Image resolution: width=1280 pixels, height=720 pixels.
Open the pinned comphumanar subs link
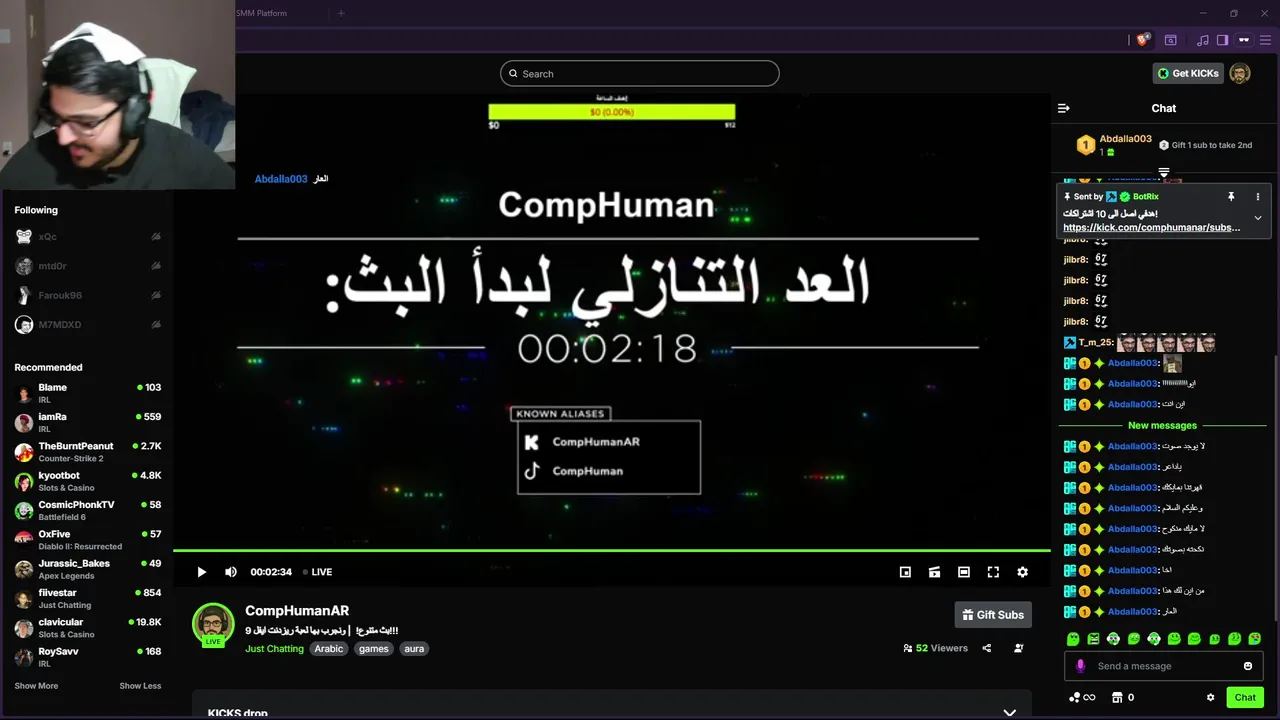click(1151, 228)
